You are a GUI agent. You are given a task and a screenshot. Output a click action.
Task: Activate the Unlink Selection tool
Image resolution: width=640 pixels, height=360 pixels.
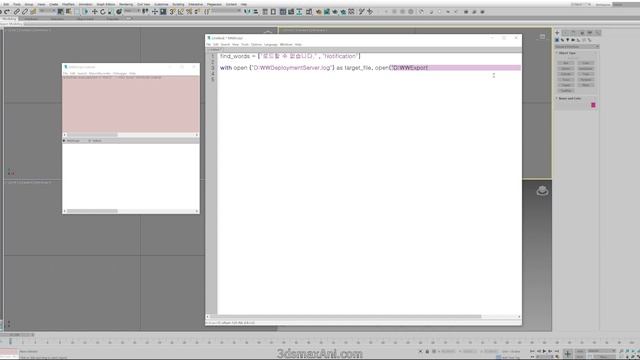pyautogui.click(x=24, y=12)
